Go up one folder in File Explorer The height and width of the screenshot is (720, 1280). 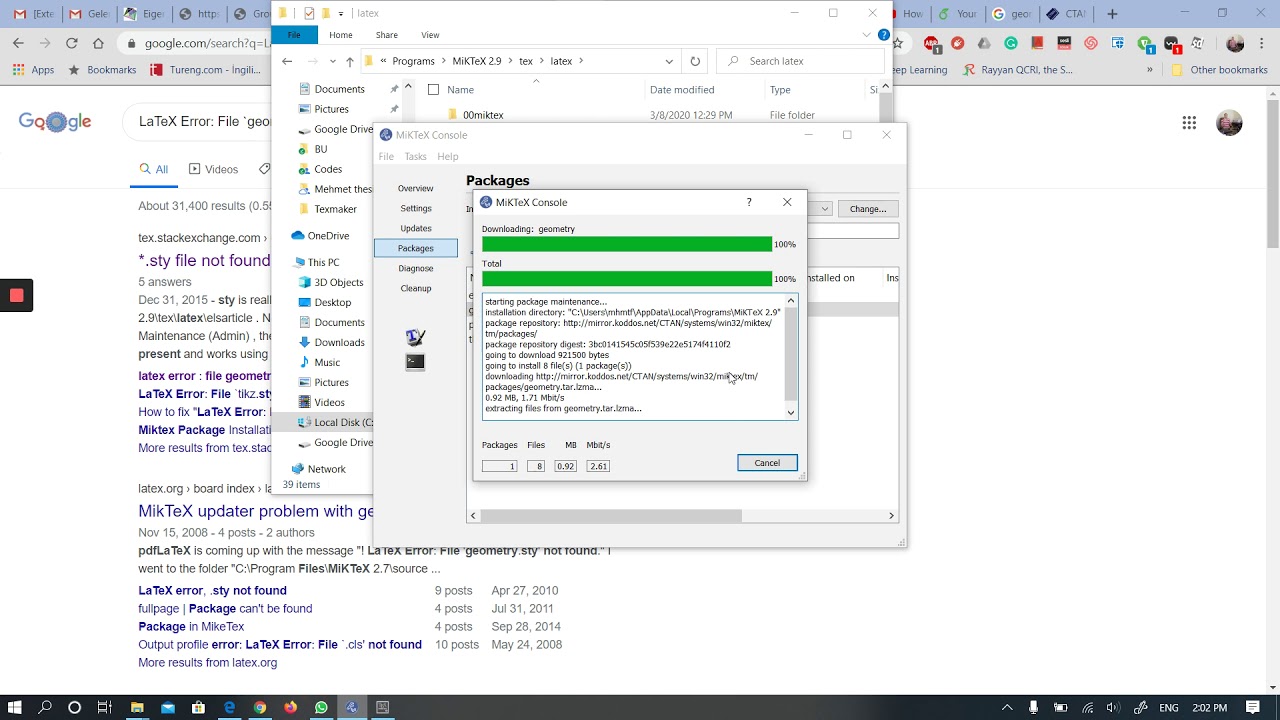click(x=349, y=61)
